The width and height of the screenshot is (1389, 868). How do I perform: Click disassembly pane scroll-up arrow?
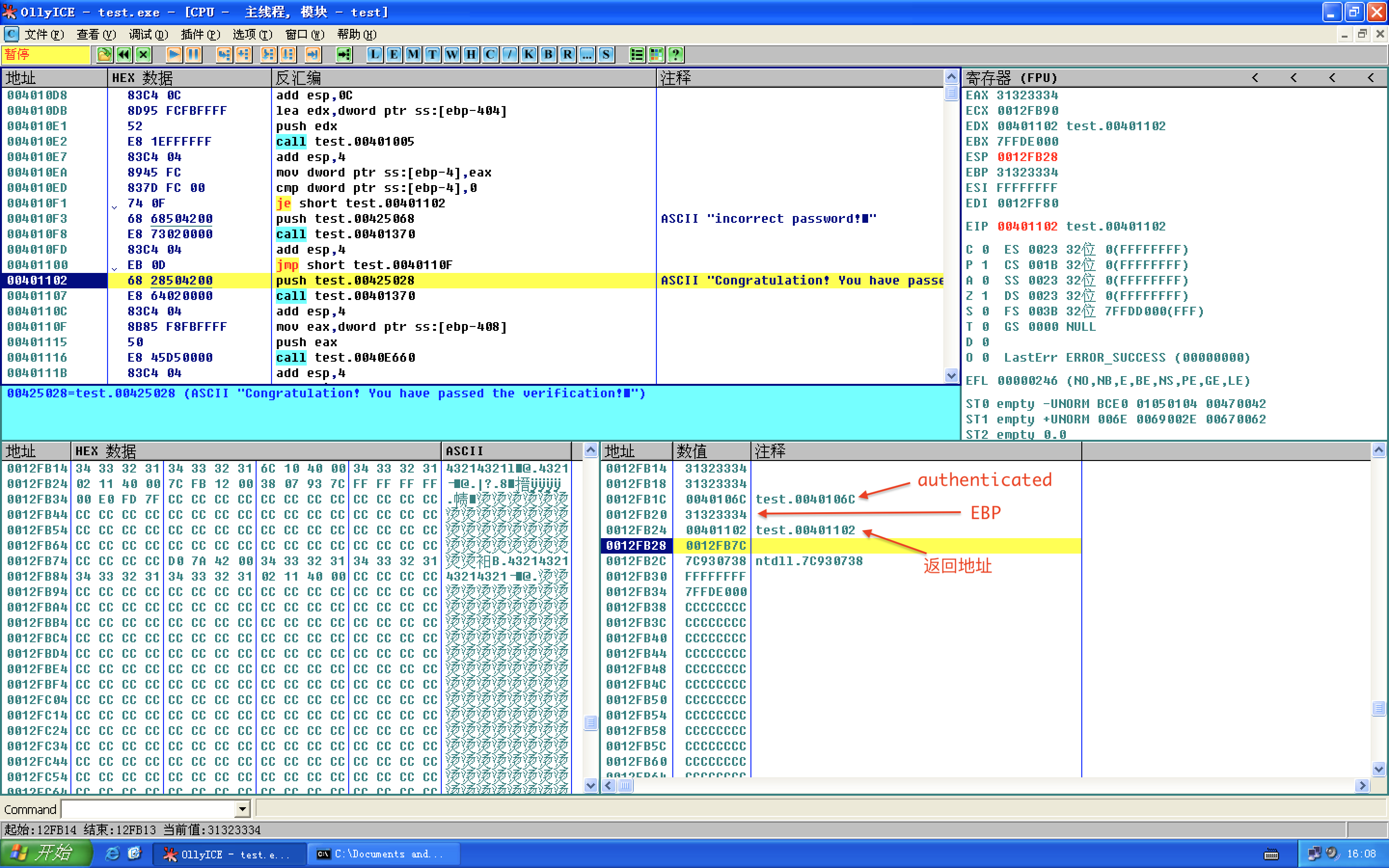[x=951, y=77]
